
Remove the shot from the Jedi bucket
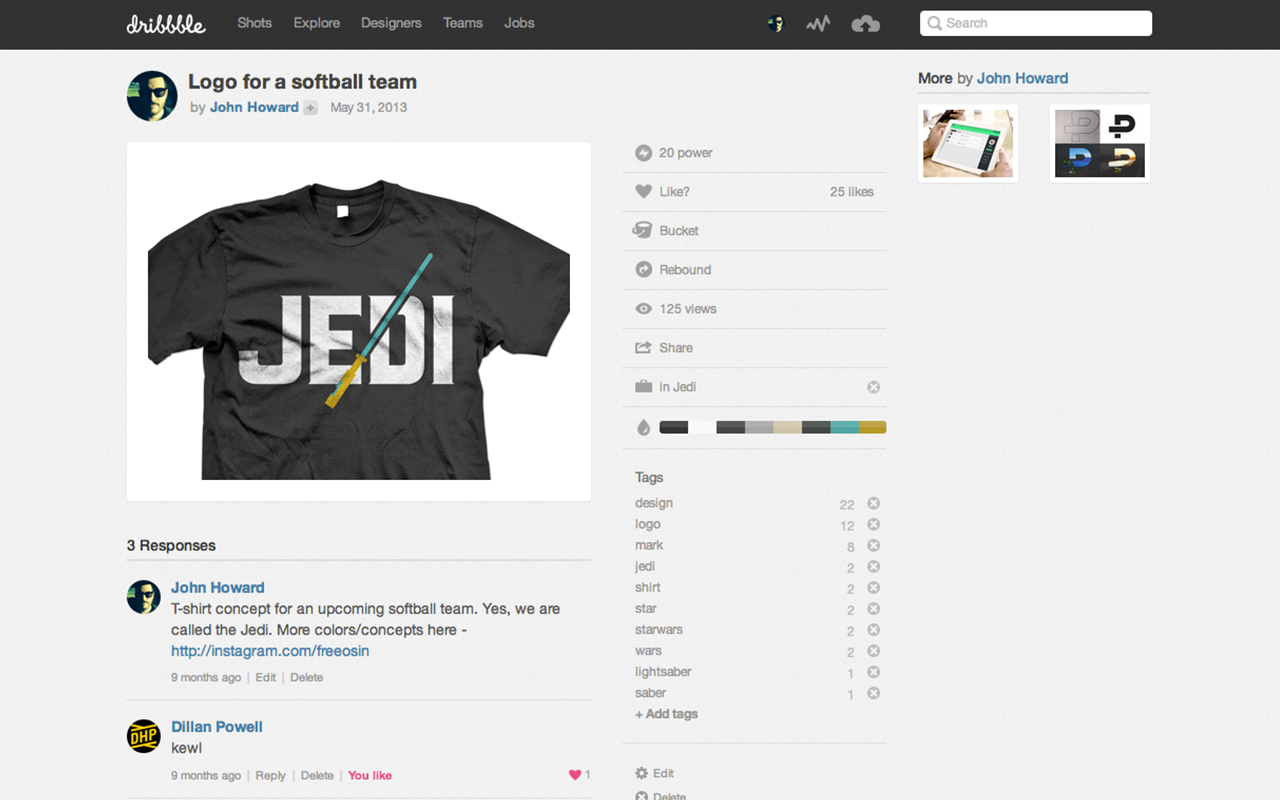click(x=873, y=387)
